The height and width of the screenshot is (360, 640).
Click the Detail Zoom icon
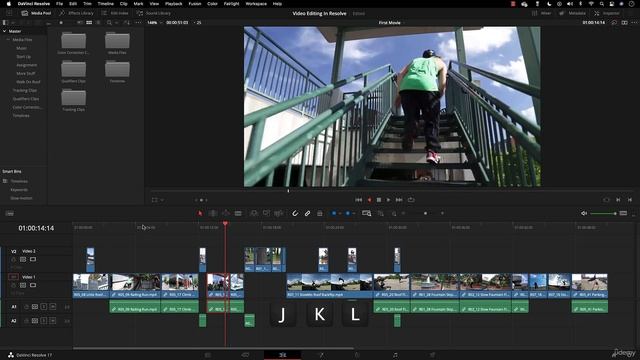(x=380, y=213)
